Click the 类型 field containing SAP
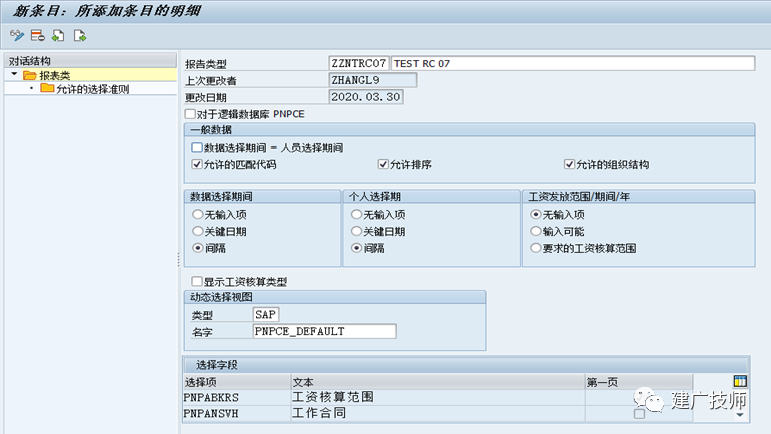 266,315
